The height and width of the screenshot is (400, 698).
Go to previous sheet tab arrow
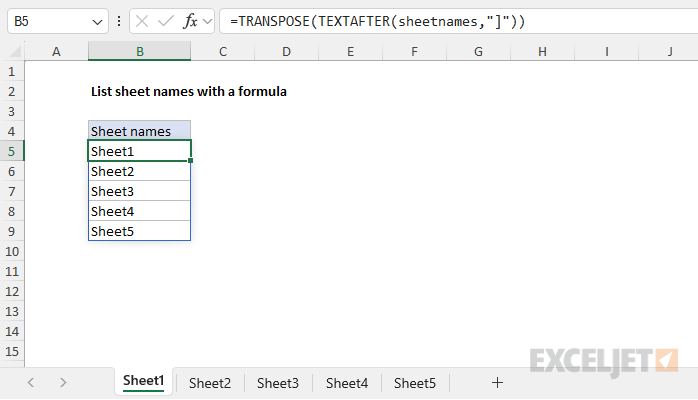pos(31,383)
